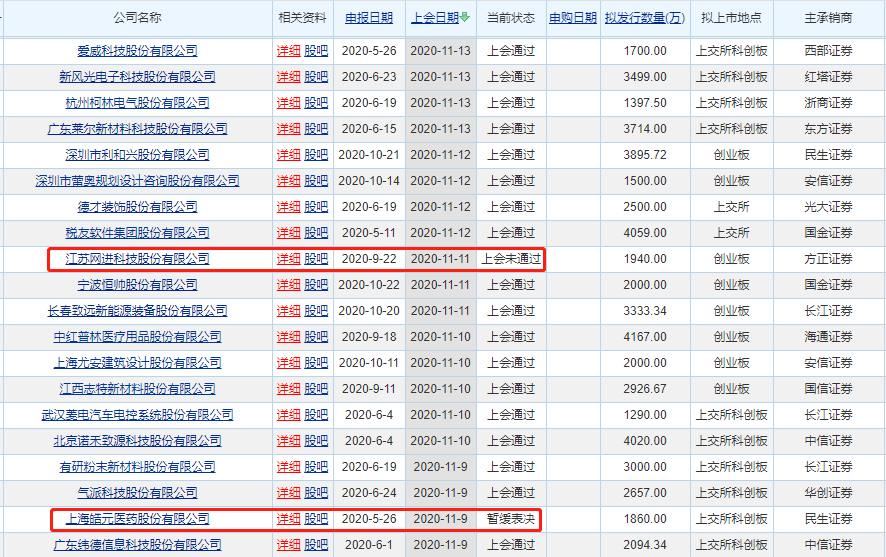The height and width of the screenshot is (557, 886).
Task: View 详细 for 爱威科技
Action: 288,51
